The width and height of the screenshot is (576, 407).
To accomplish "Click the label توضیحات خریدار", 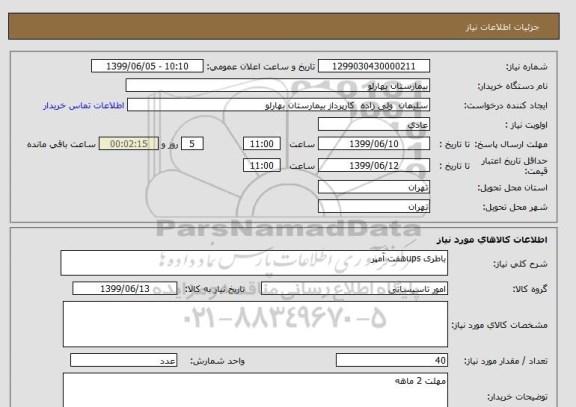I will point(517,397).
